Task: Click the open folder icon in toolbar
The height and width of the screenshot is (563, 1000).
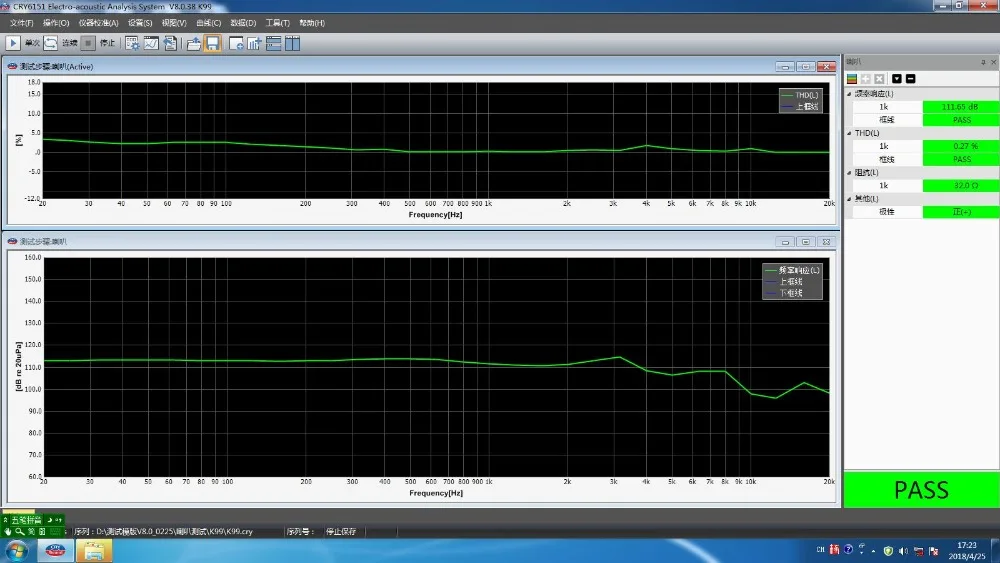Action: click(194, 43)
